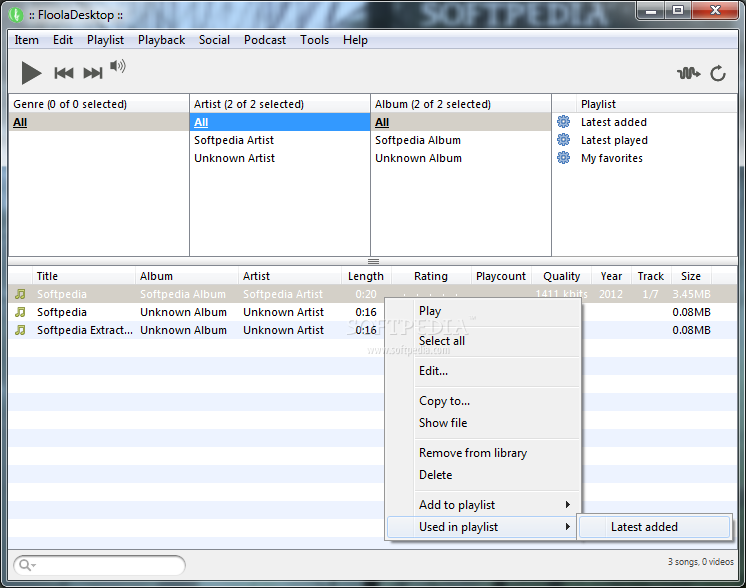The height and width of the screenshot is (588, 746).
Task: Click the Genre column header
Action: click(98, 104)
